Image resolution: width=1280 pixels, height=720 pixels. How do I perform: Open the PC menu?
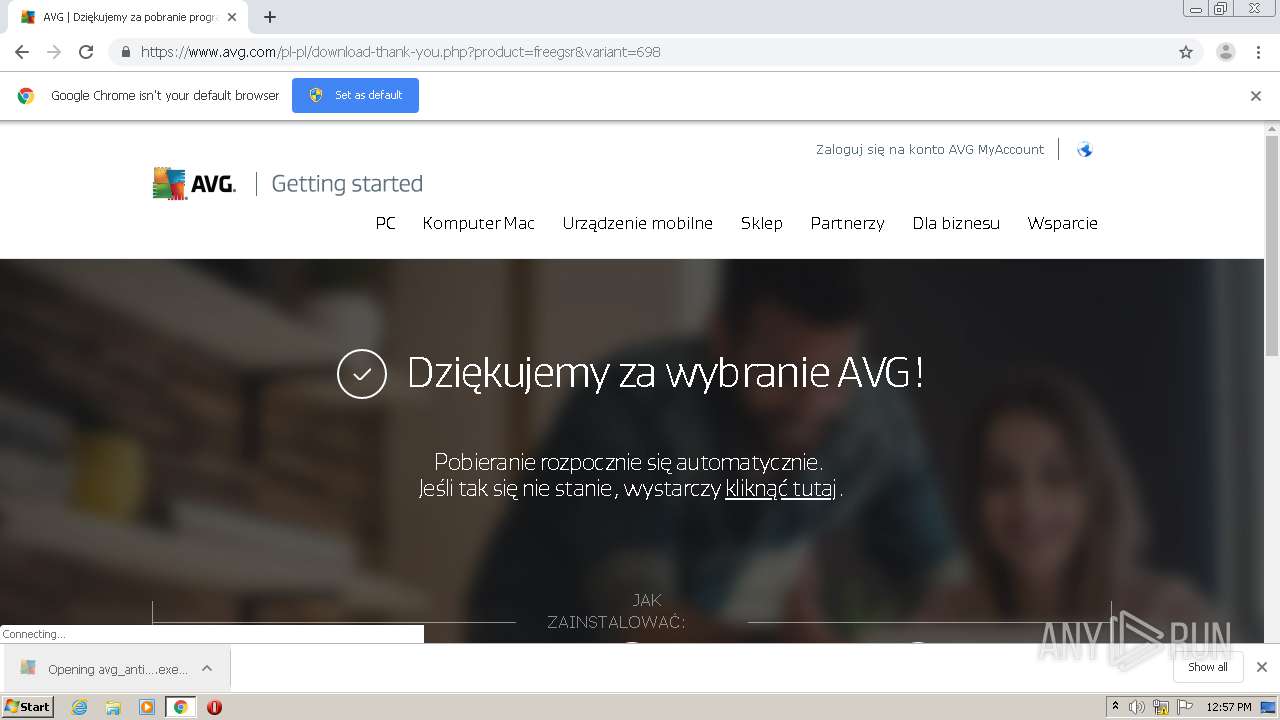point(385,223)
